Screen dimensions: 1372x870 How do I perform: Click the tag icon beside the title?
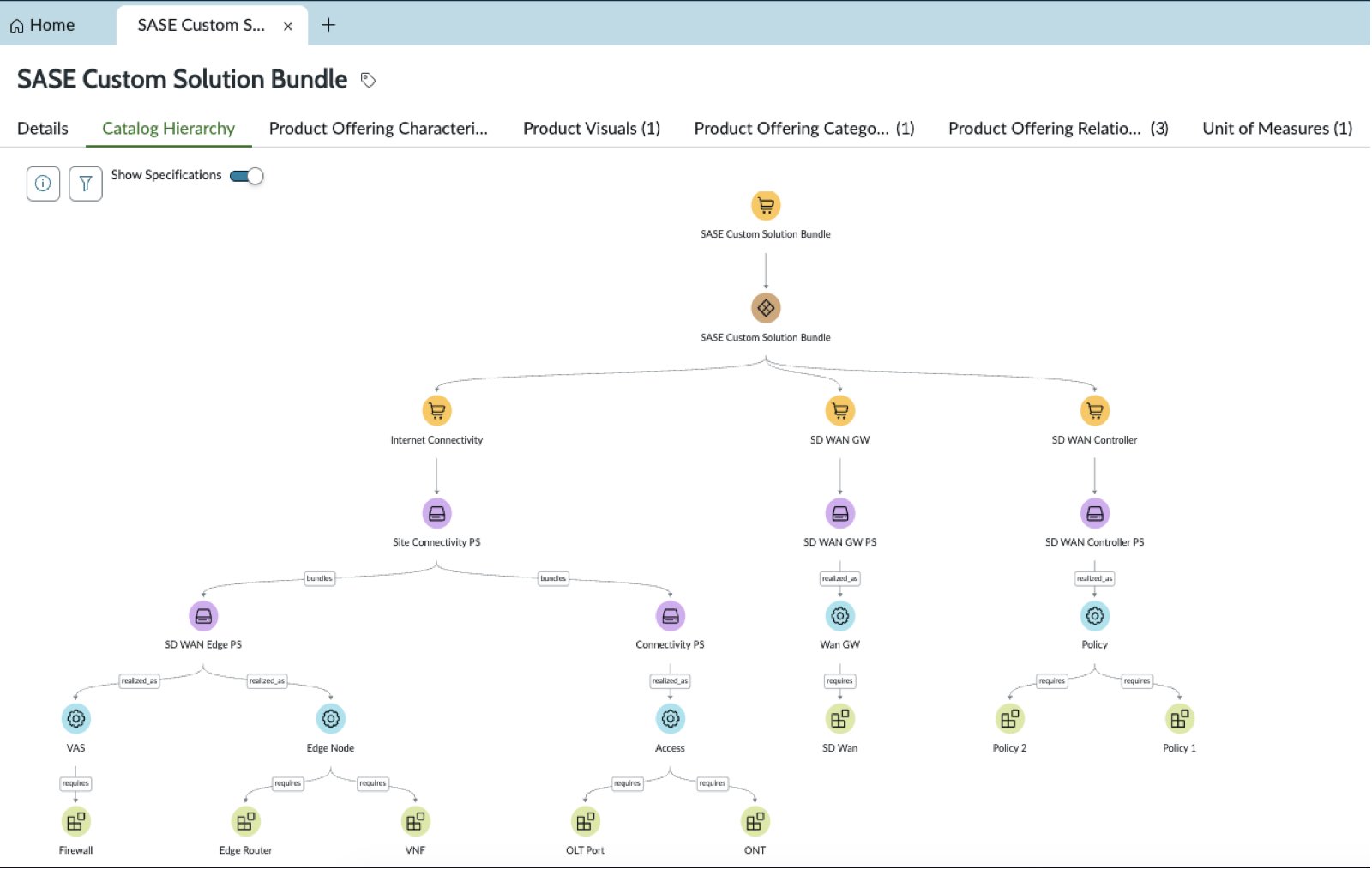369,80
